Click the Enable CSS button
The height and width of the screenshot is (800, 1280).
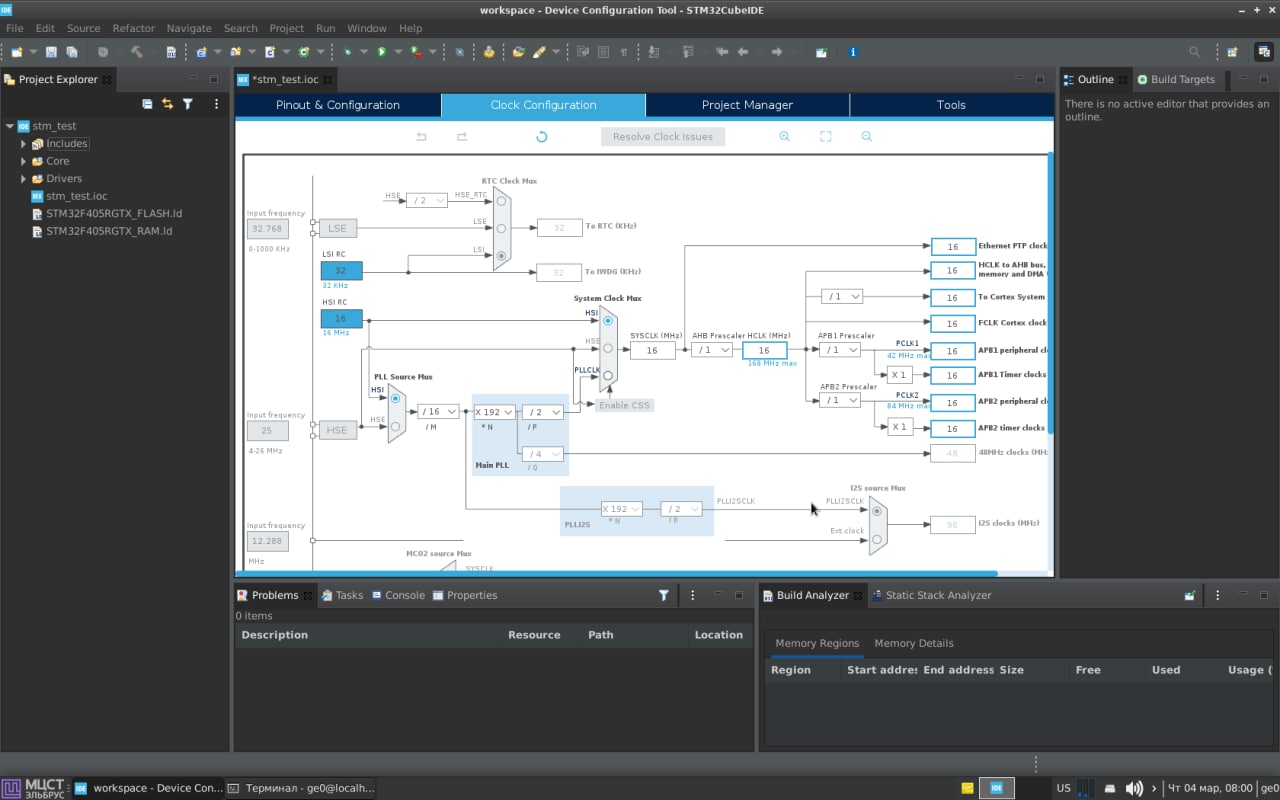click(625, 405)
